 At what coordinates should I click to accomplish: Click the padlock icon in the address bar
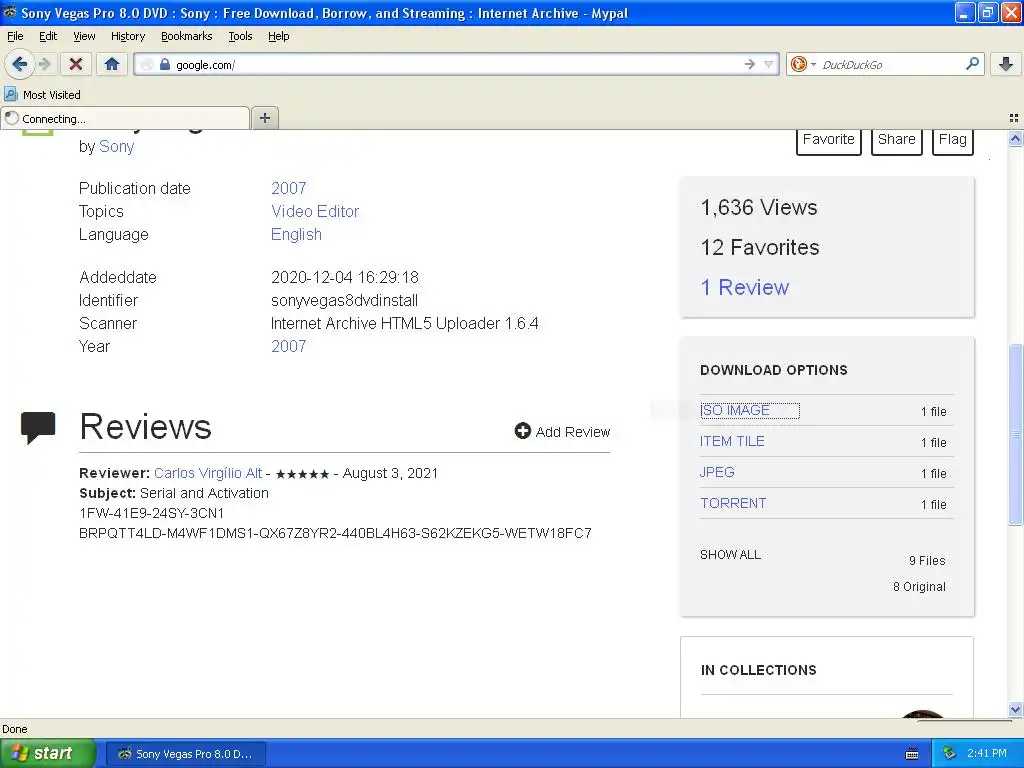click(165, 64)
